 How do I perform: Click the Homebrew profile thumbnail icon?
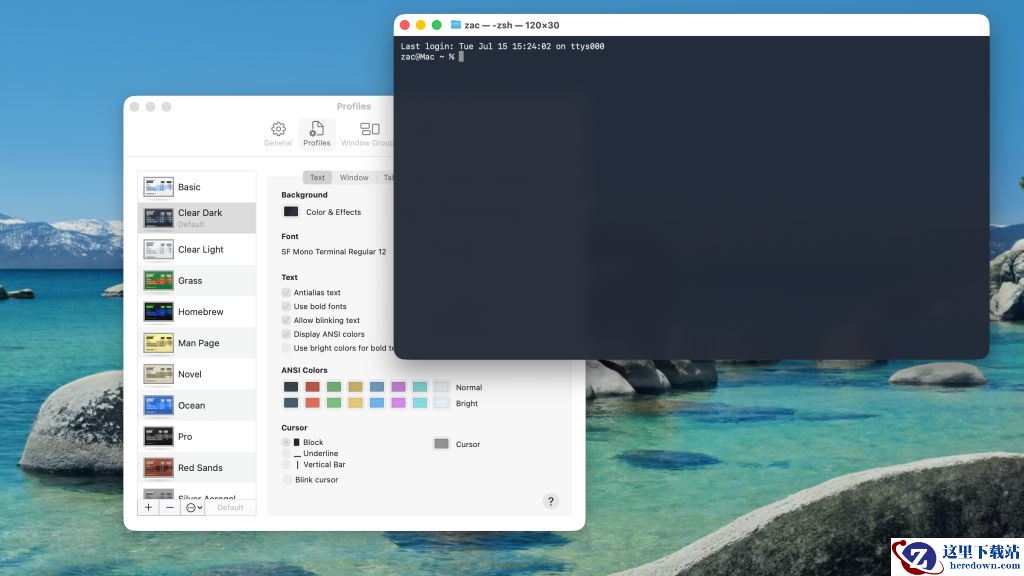point(158,312)
